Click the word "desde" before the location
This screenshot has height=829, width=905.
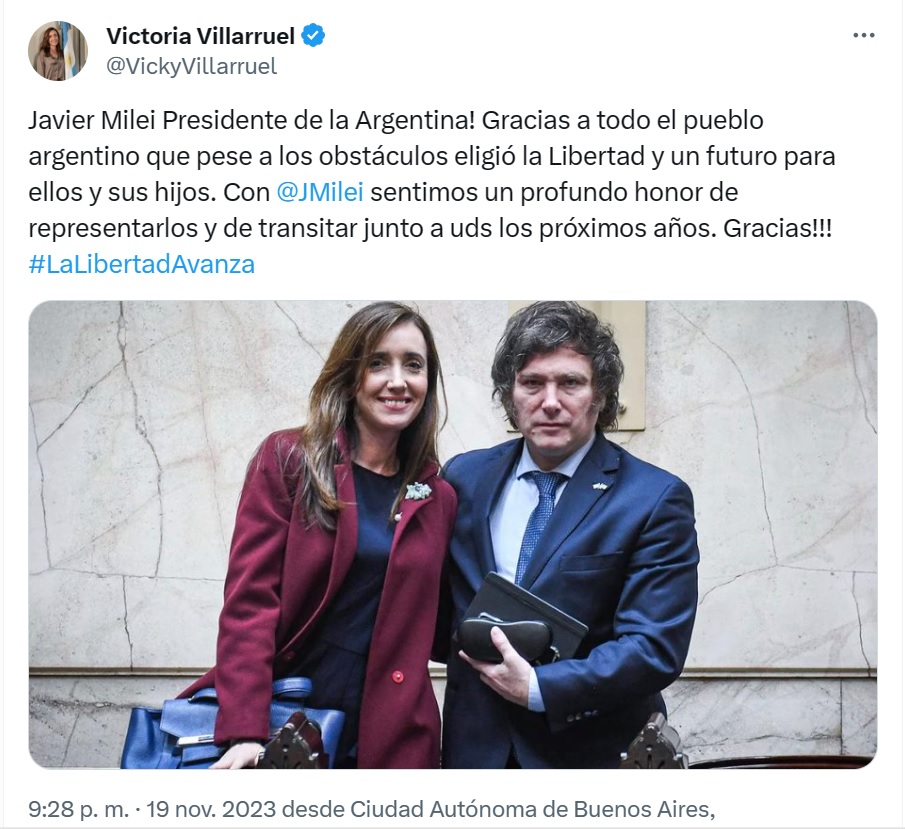pyautogui.click(x=313, y=809)
